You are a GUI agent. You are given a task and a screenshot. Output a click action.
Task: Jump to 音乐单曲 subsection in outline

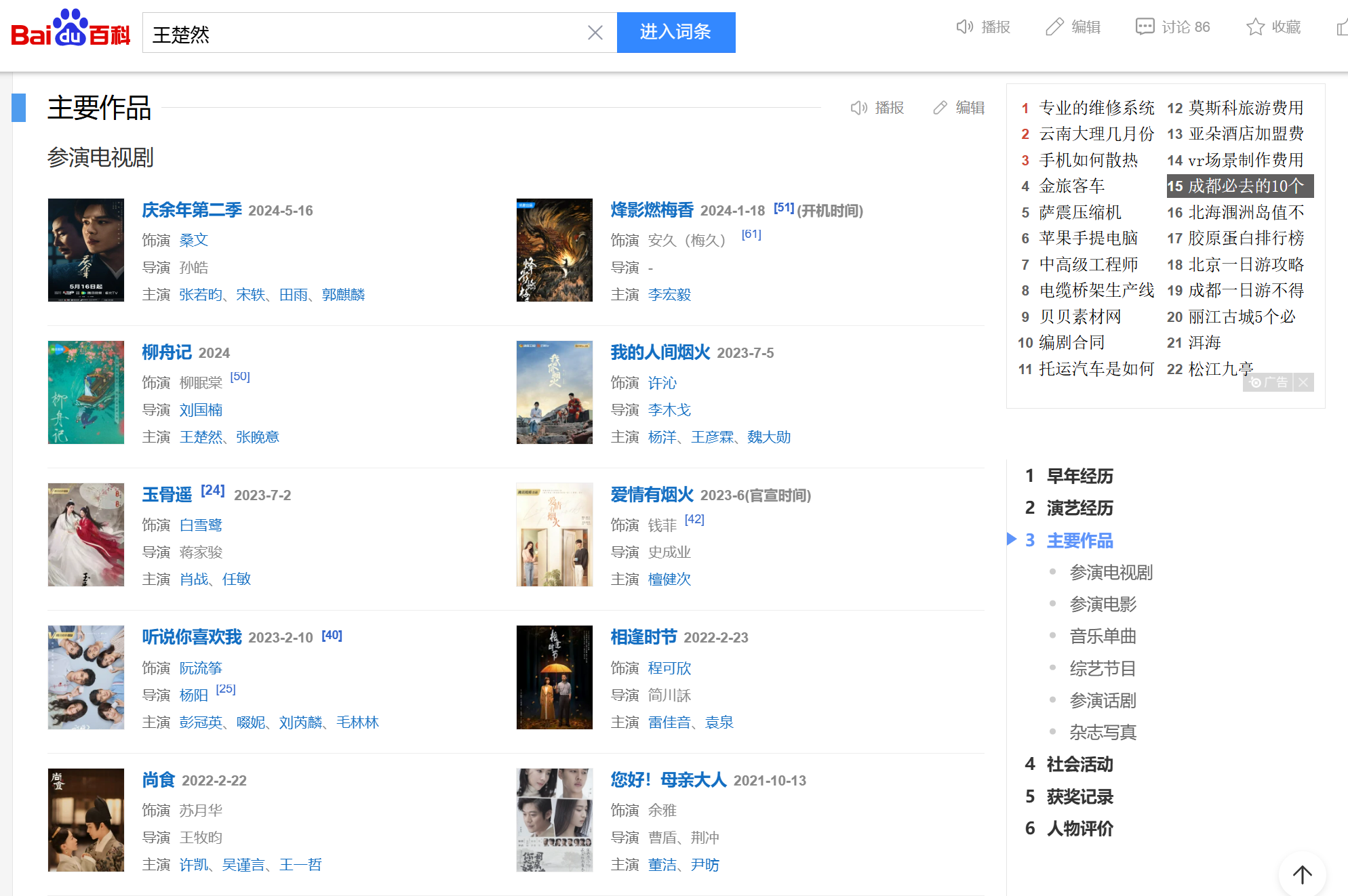point(1103,636)
